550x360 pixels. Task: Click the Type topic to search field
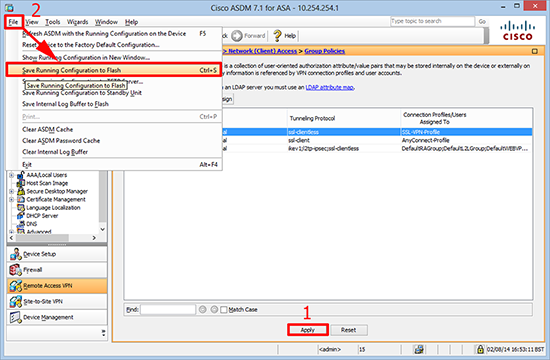[432, 21]
